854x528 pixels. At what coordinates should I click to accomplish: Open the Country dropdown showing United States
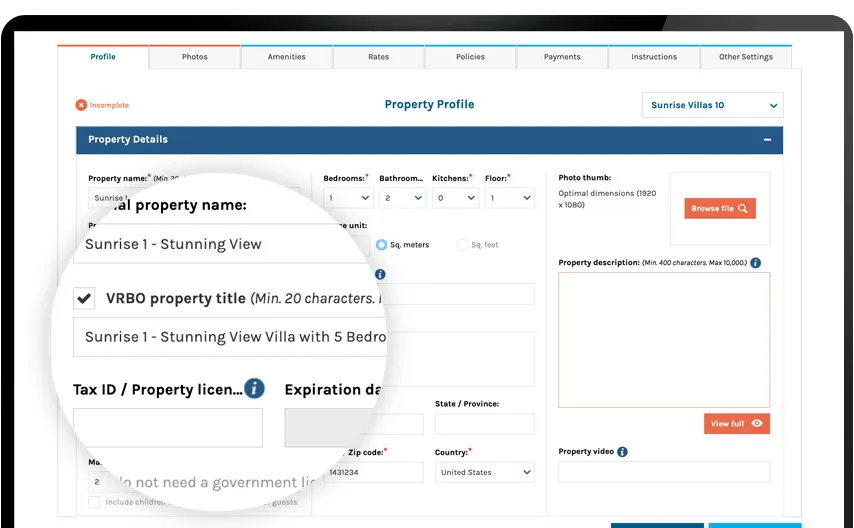coord(484,472)
